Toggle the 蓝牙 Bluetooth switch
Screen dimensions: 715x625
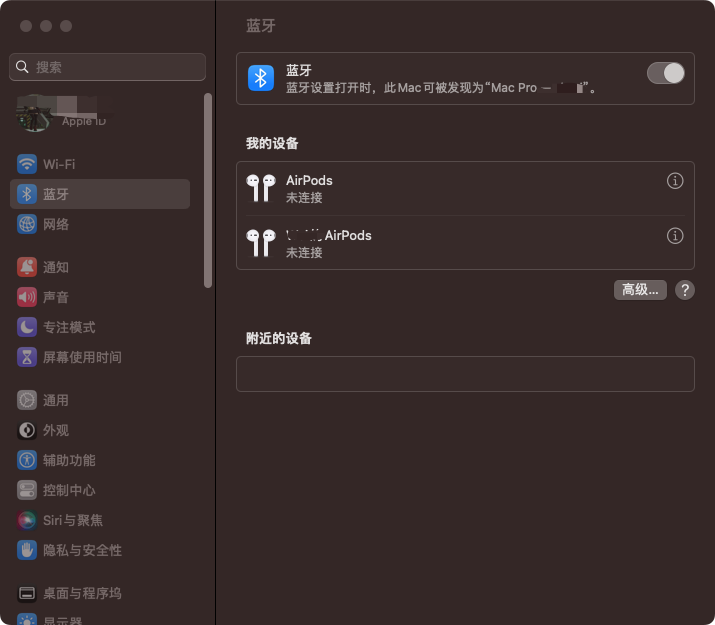coord(665,73)
